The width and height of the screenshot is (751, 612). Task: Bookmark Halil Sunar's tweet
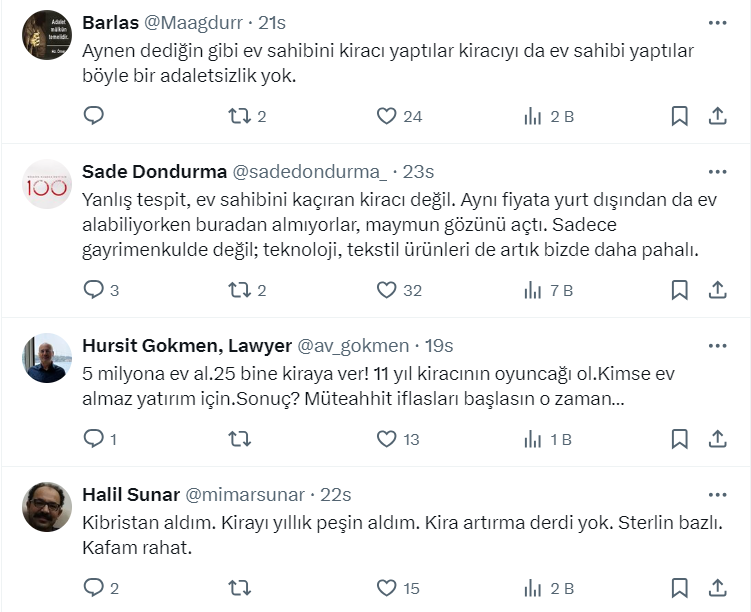coord(679,587)
